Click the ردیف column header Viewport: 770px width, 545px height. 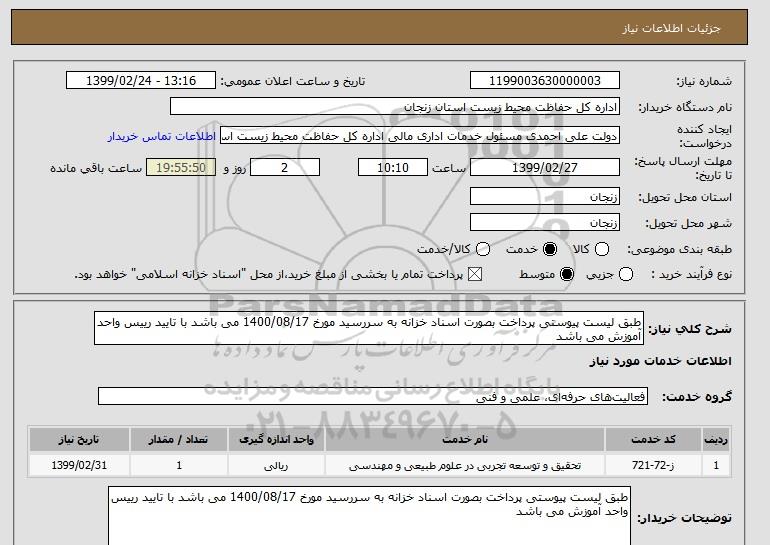[716, 439]
